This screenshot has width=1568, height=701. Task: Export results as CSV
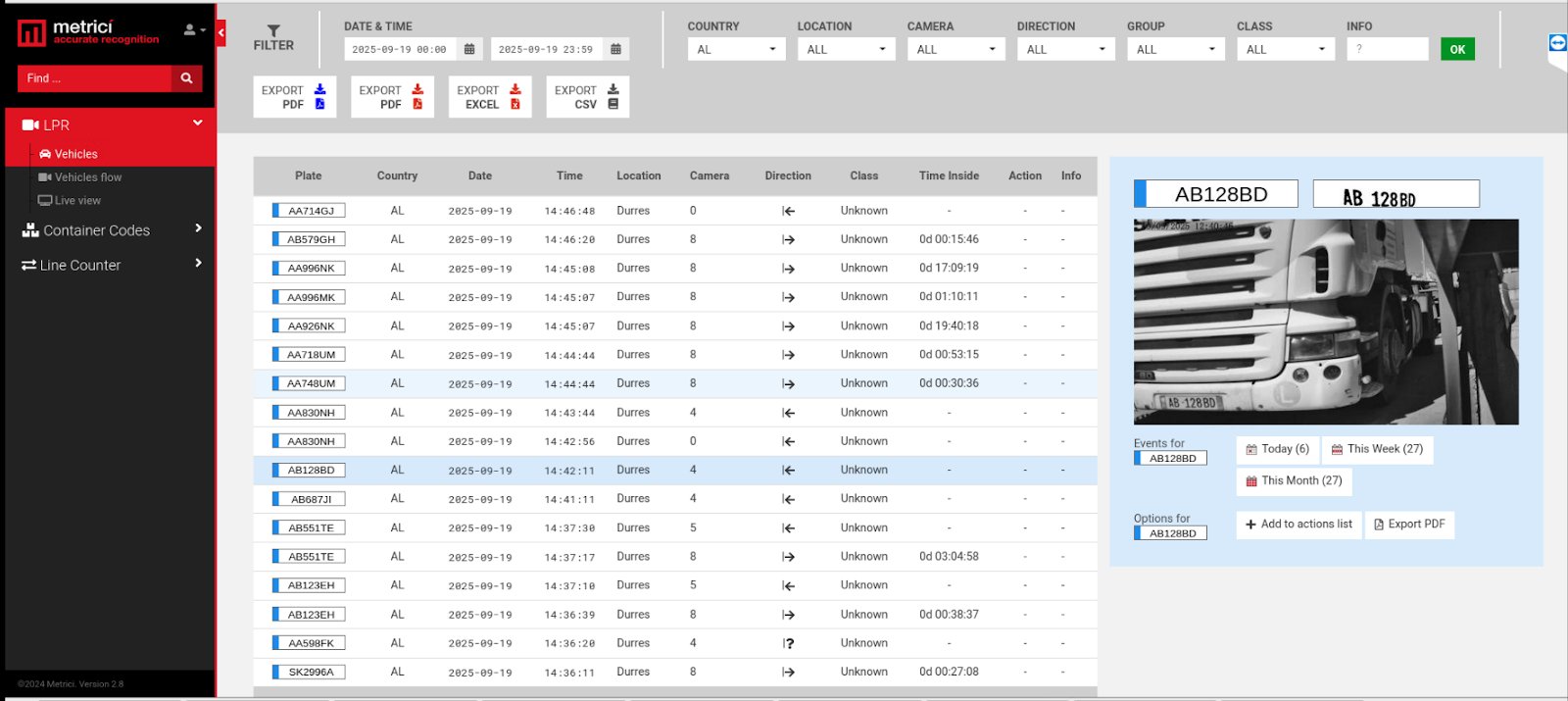587,97
